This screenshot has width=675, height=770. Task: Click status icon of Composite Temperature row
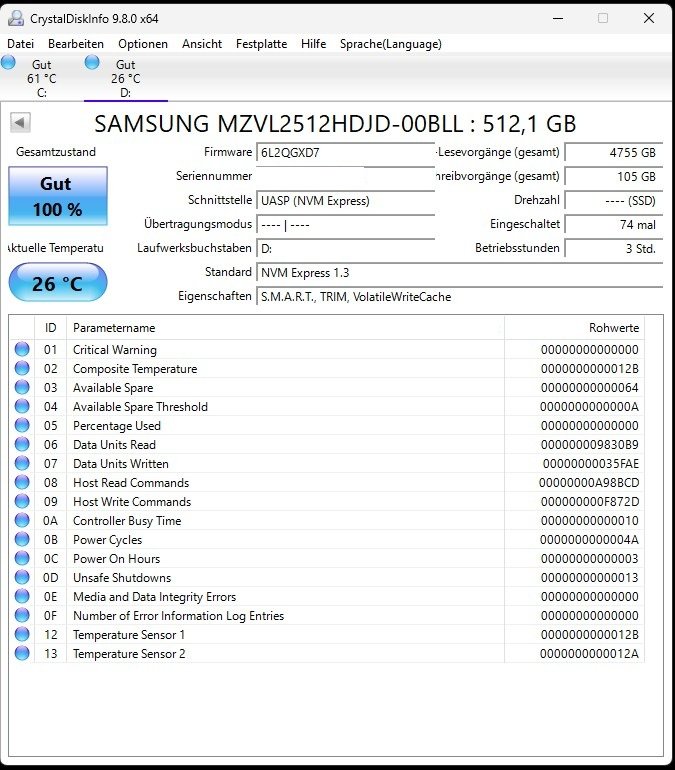pyautogui.click(x=22, y=368)
